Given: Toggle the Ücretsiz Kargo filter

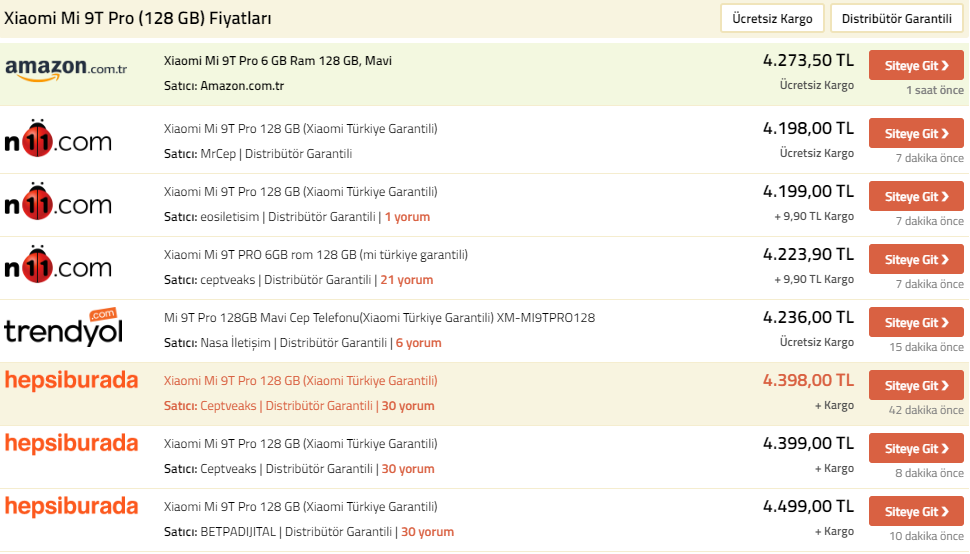Looking at the screenshot, I should [771, 19].
